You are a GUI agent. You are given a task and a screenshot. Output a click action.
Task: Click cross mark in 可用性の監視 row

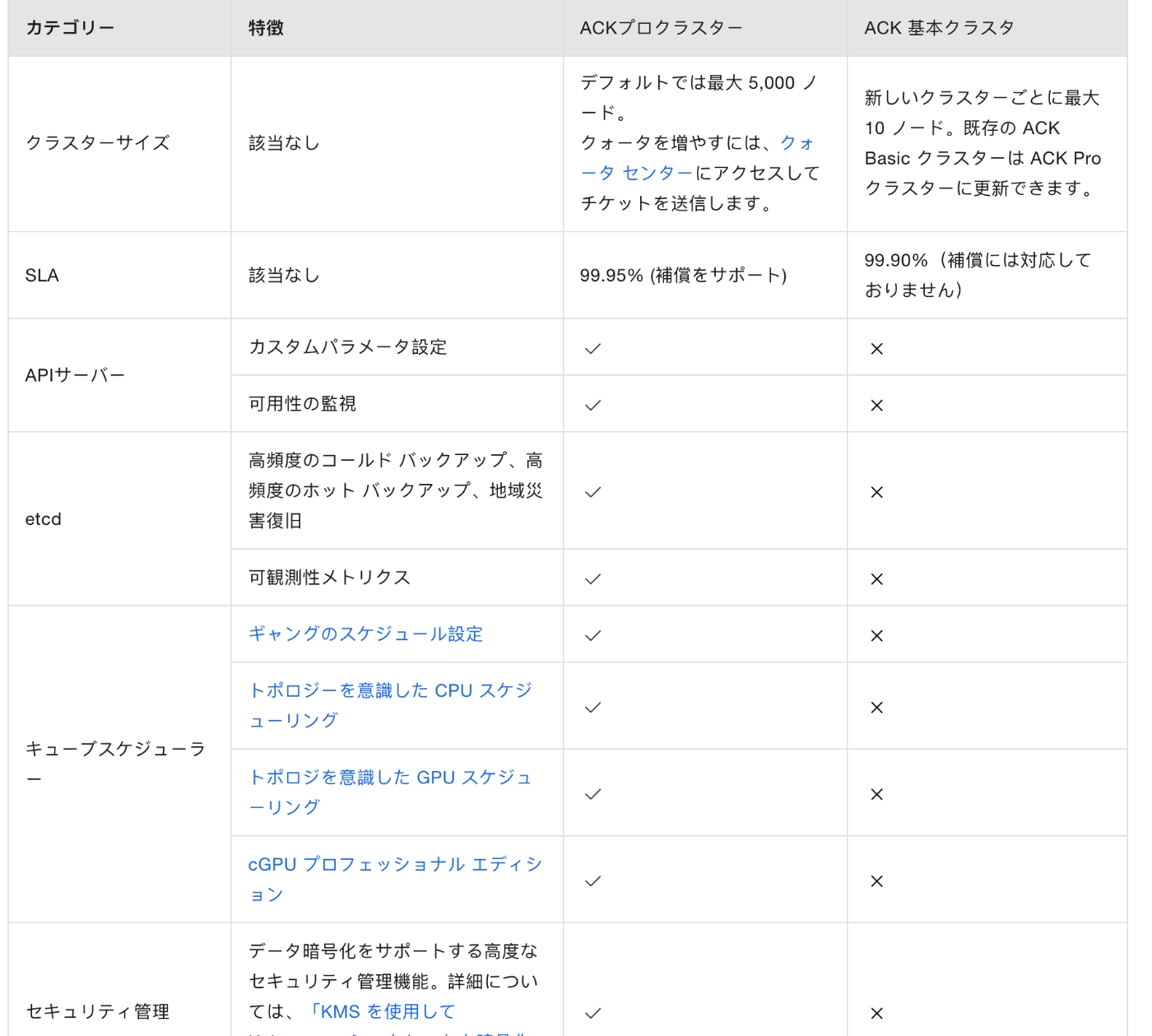pyautogui.click(x=876, y=406)
